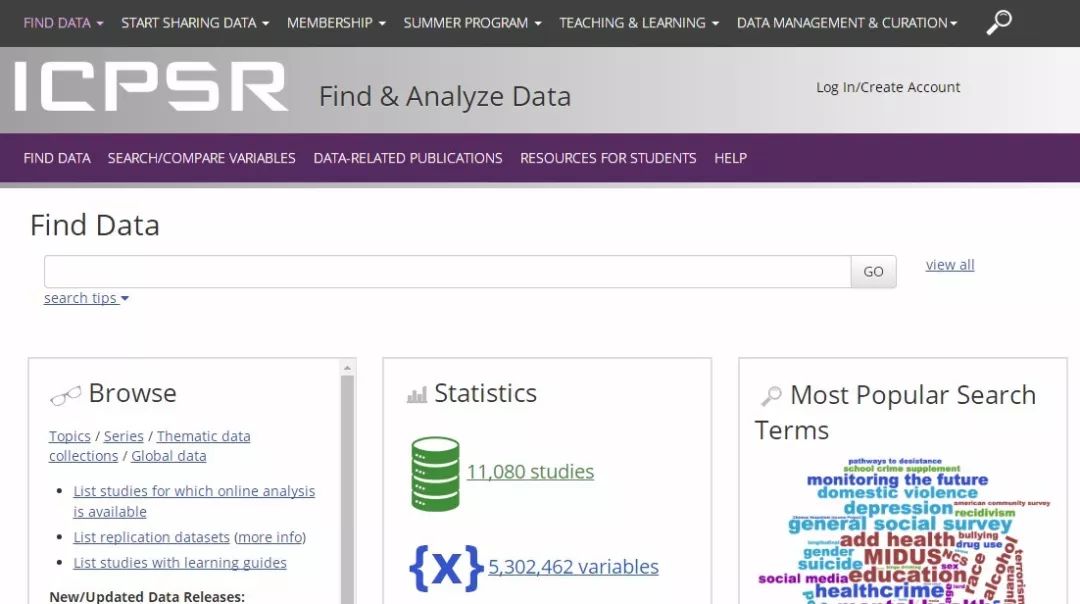Open List studies for which online analysis is available
1080x604 pixels.
click(194, 501)
